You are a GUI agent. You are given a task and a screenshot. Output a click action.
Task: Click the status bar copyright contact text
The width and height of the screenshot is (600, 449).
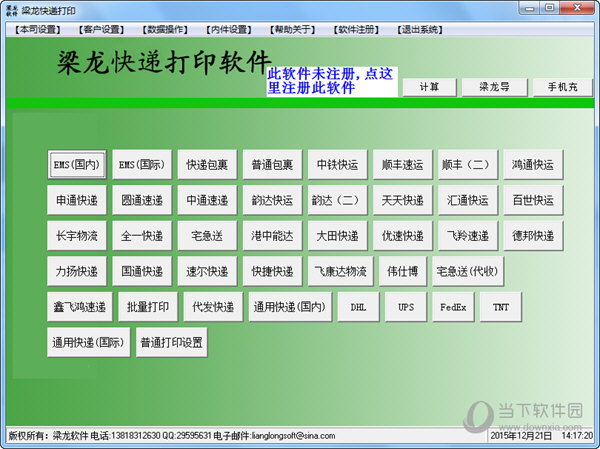pyautogui.click(x=171, y=436)
